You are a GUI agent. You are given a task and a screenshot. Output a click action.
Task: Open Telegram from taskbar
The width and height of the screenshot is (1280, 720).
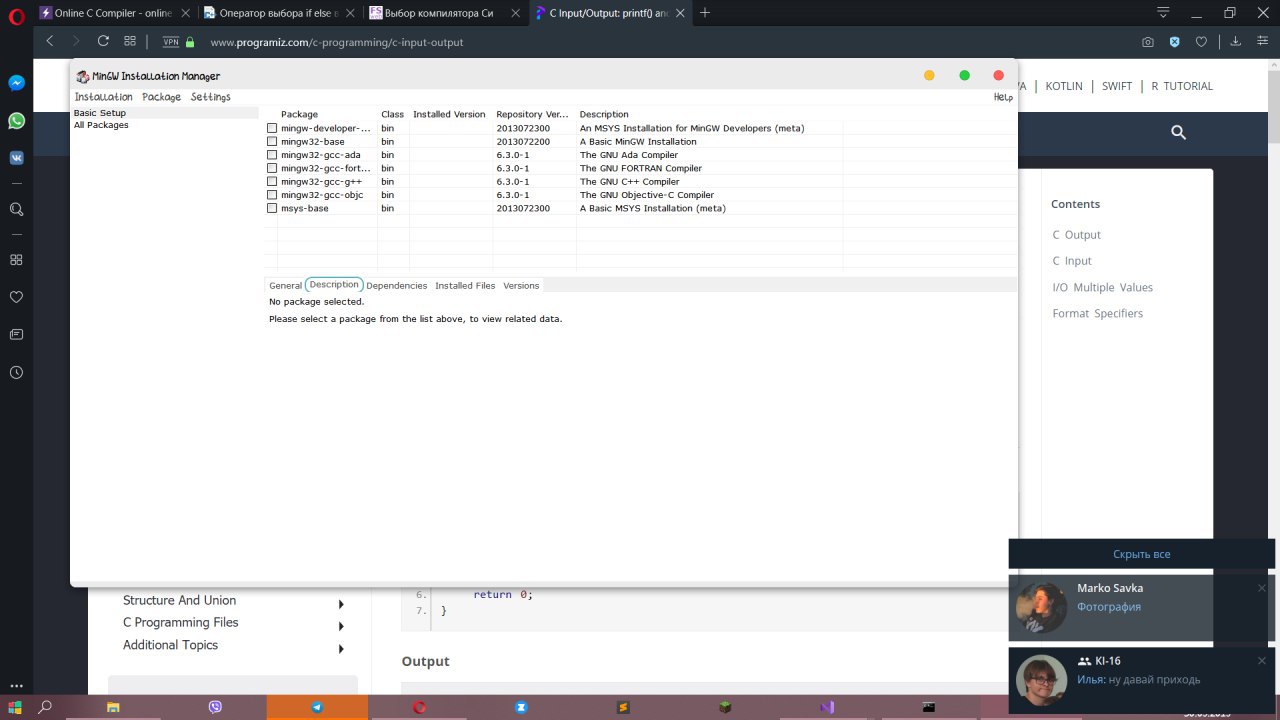click(x=317, y=707)
